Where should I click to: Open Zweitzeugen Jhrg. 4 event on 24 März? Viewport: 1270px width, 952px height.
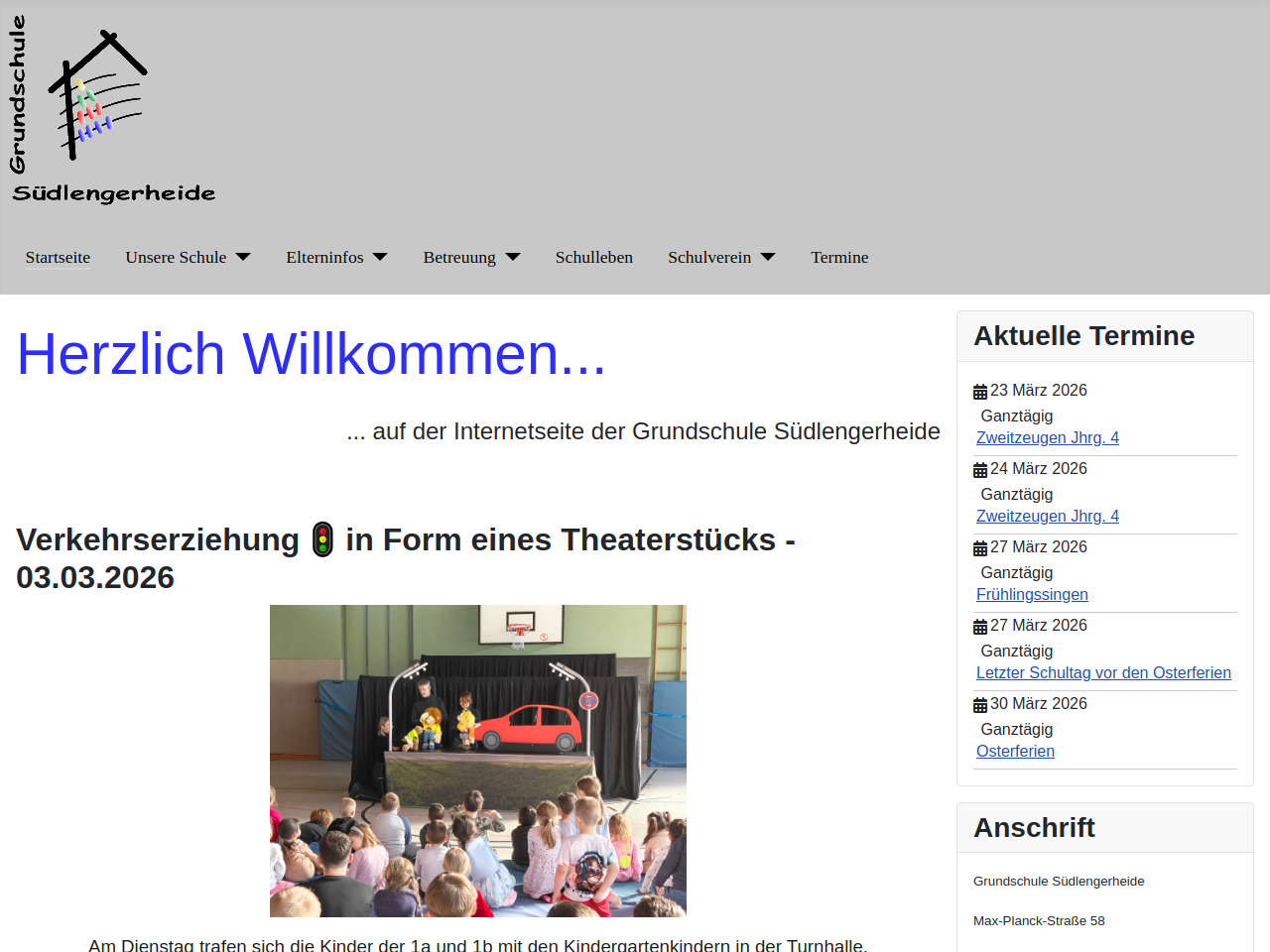tap(1047, 516)
